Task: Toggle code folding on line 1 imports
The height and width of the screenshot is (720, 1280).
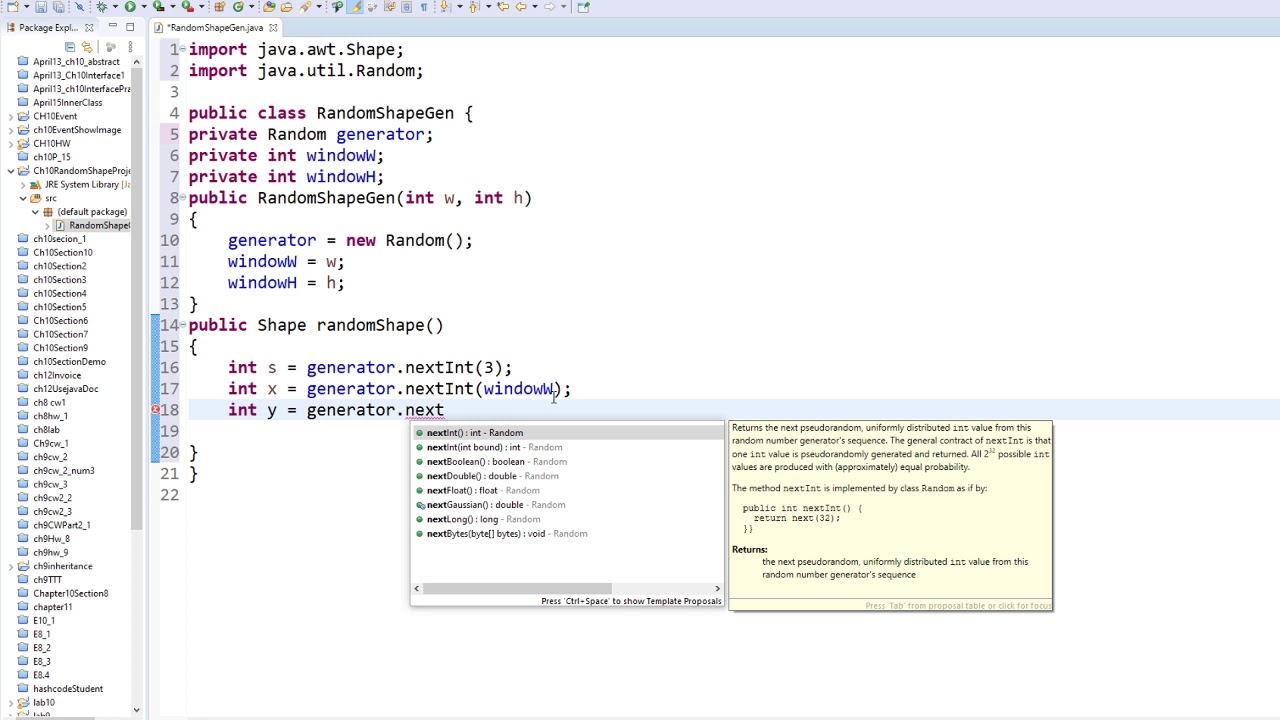Action: click(x=182, y=49)
